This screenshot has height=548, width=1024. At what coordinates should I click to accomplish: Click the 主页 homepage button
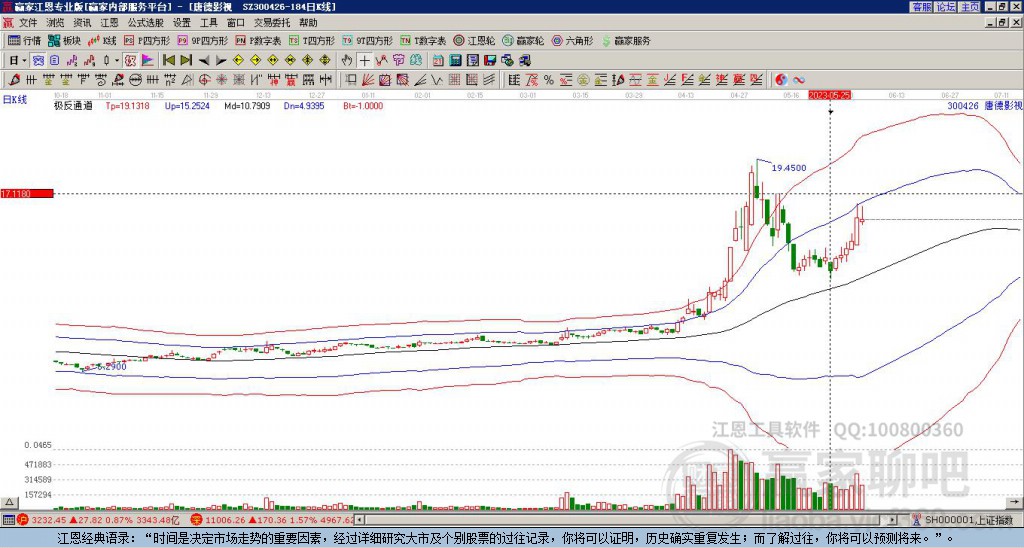tap(969, 7)
